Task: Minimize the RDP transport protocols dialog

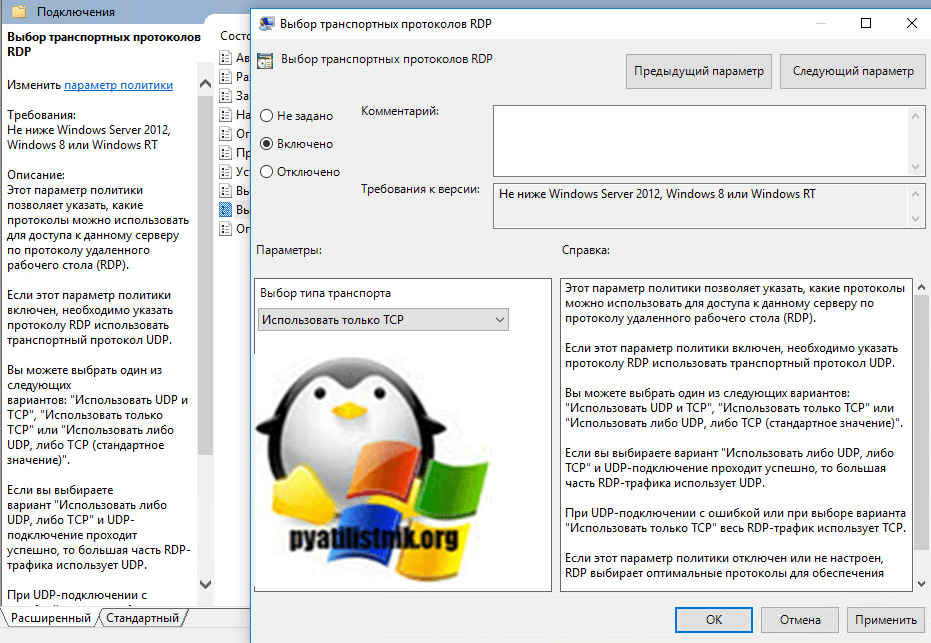Action: point(821,23)
